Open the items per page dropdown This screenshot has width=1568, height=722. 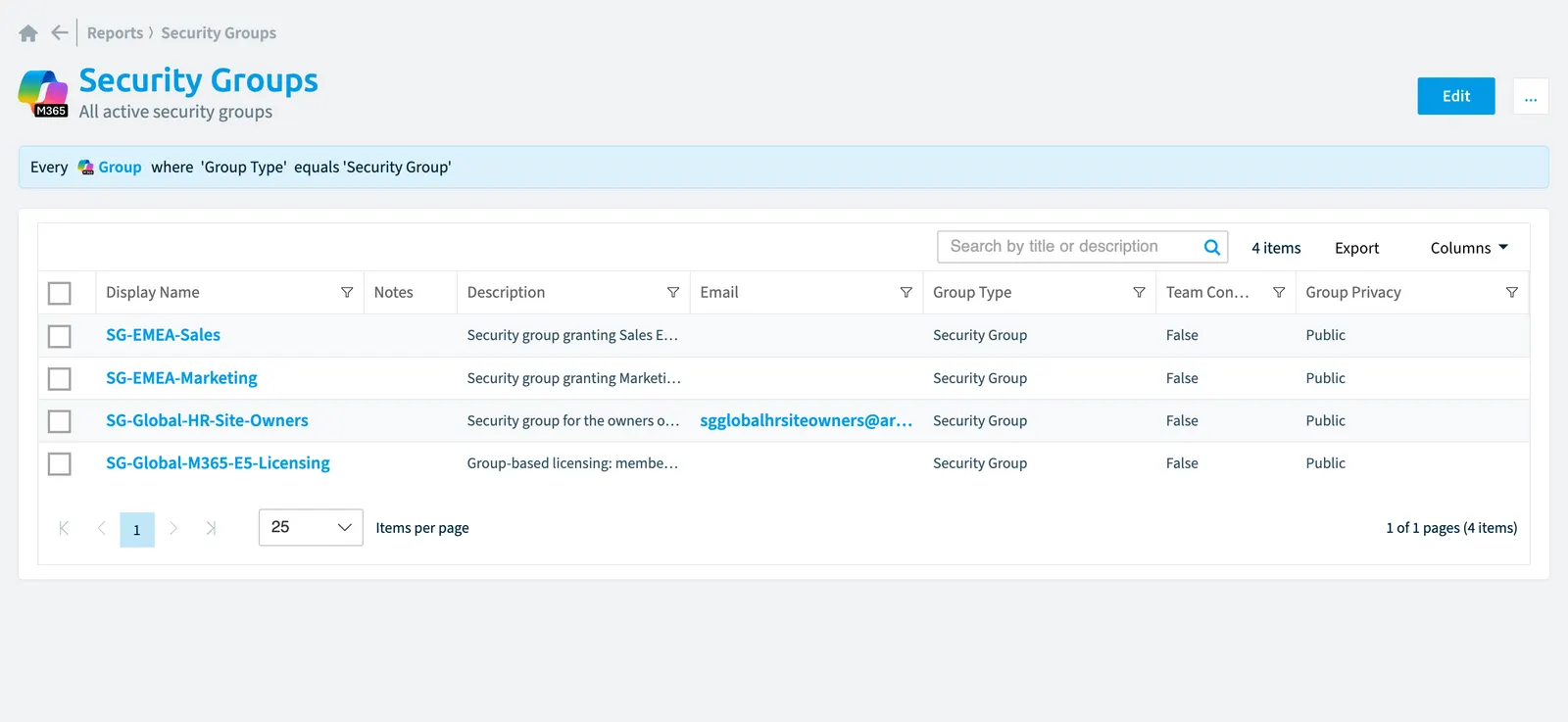(x=311, y=527)
